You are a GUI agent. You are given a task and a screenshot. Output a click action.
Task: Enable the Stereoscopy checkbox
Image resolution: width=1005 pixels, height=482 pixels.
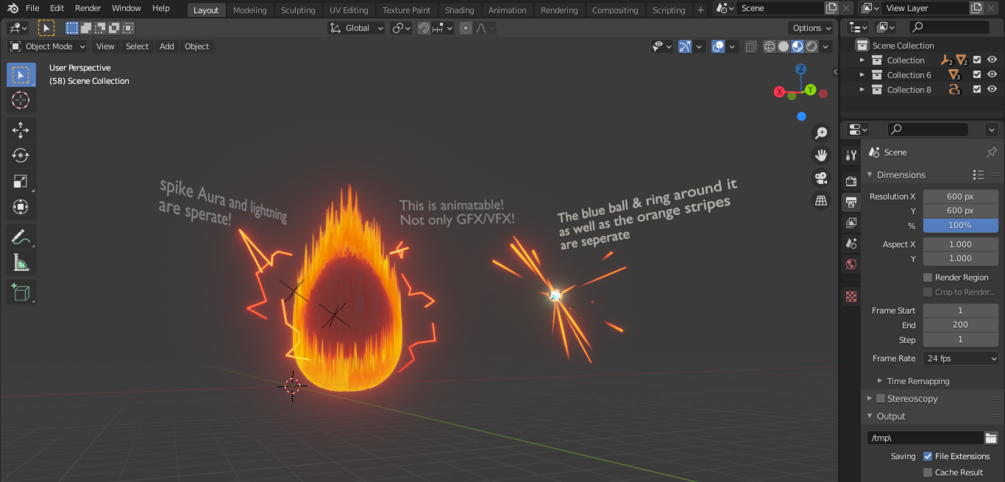pyautogui.click(x=881, y=398)
